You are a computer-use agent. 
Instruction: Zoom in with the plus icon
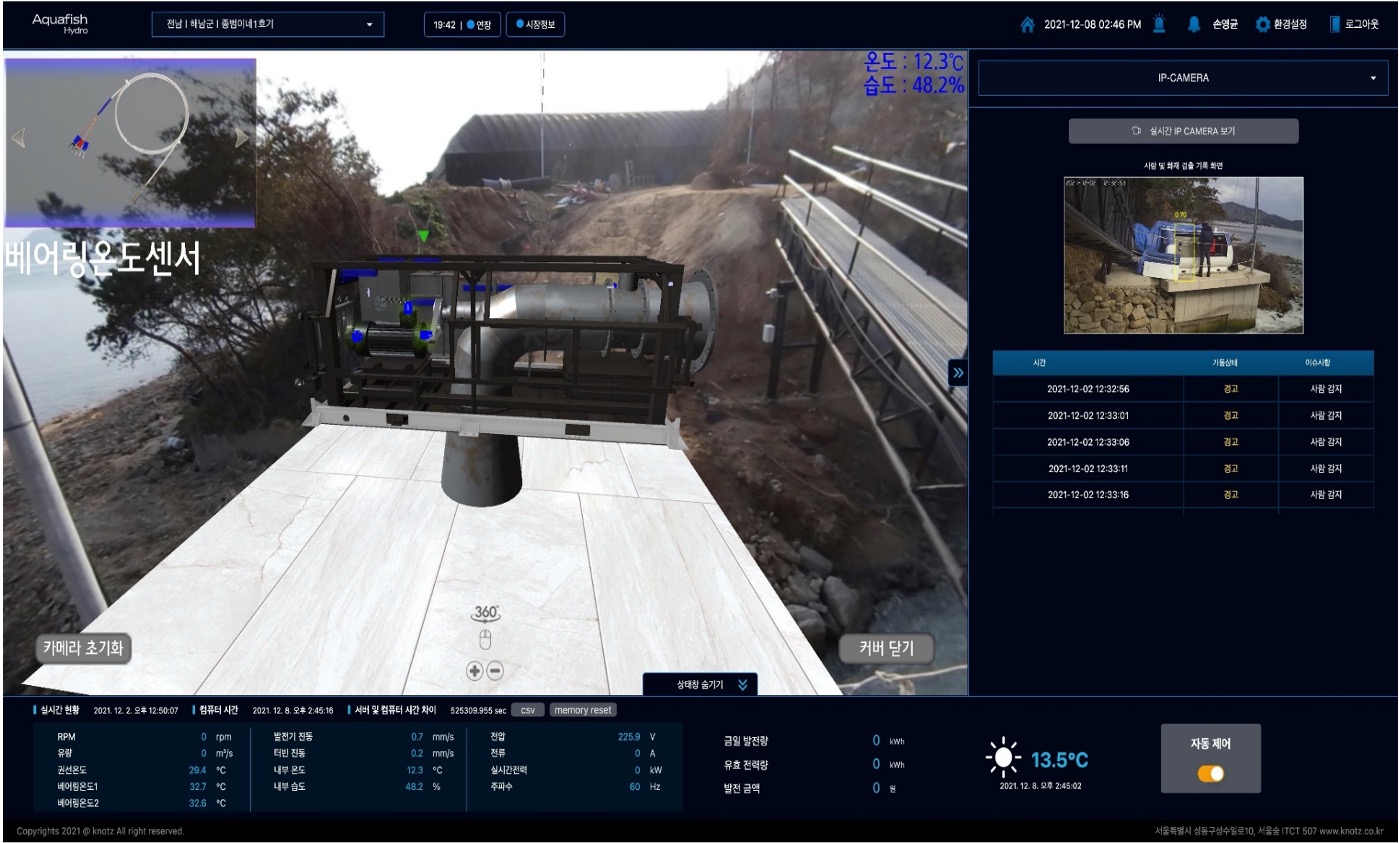pyautogui.click(x=475, y=671)
